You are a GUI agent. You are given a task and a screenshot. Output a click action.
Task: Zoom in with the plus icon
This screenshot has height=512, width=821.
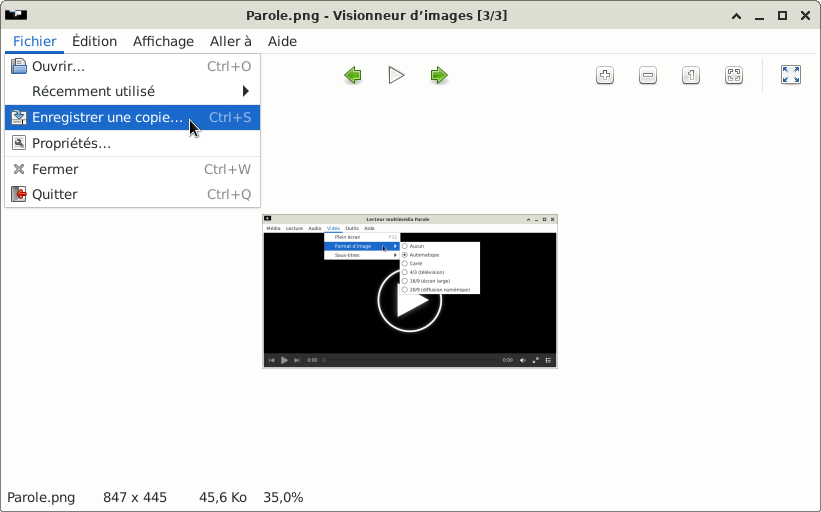pos(605,75)
